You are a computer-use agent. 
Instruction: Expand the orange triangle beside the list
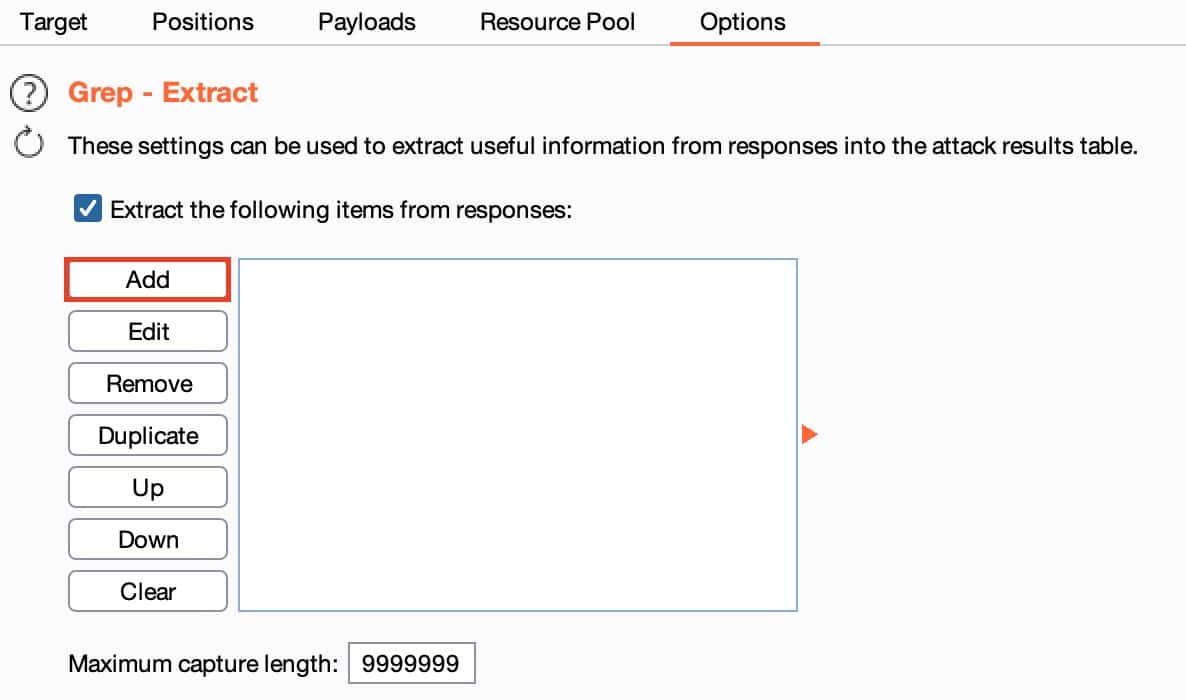(x=810, y=434)
